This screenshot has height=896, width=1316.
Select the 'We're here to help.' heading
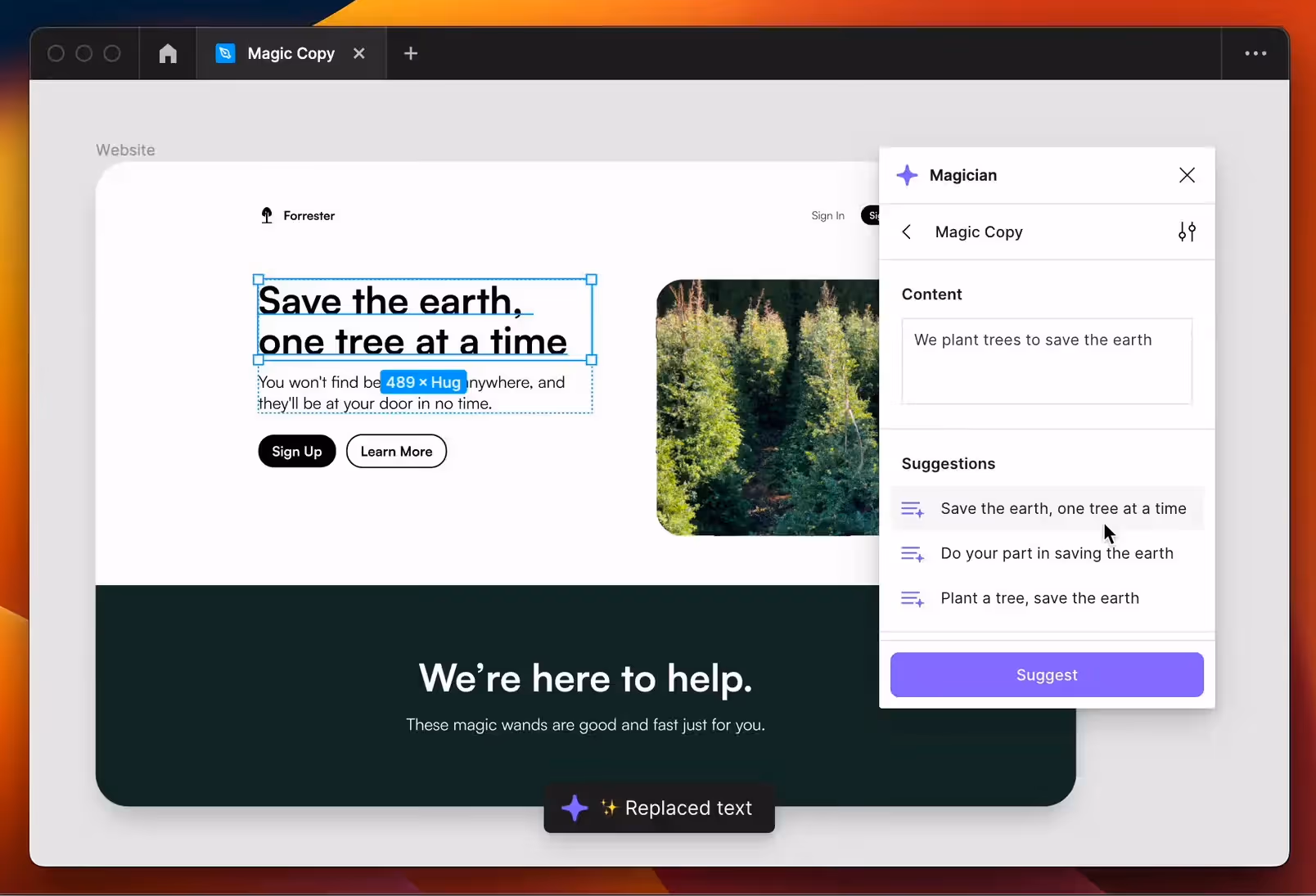tap(585, 678)
